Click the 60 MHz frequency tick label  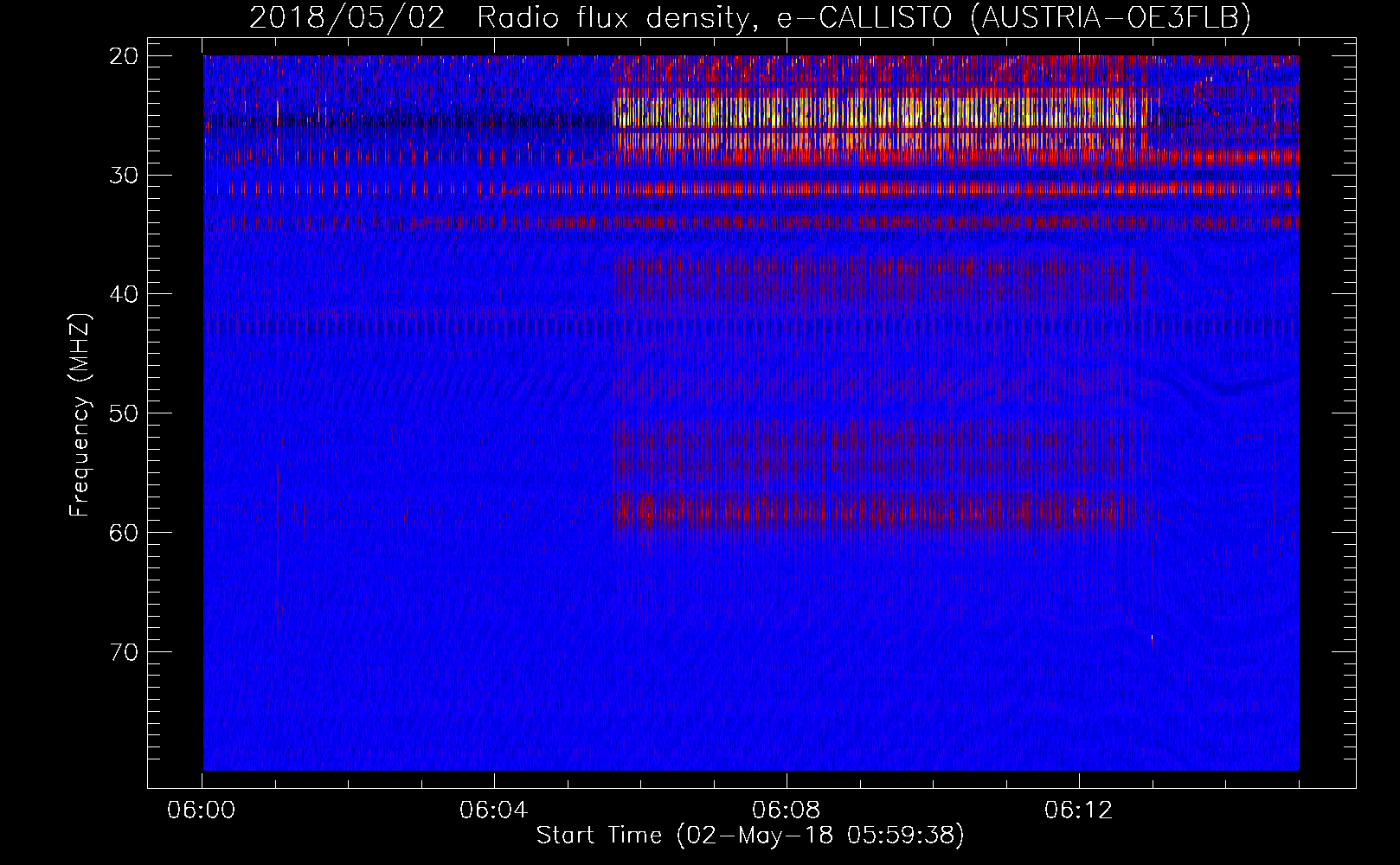125,532
